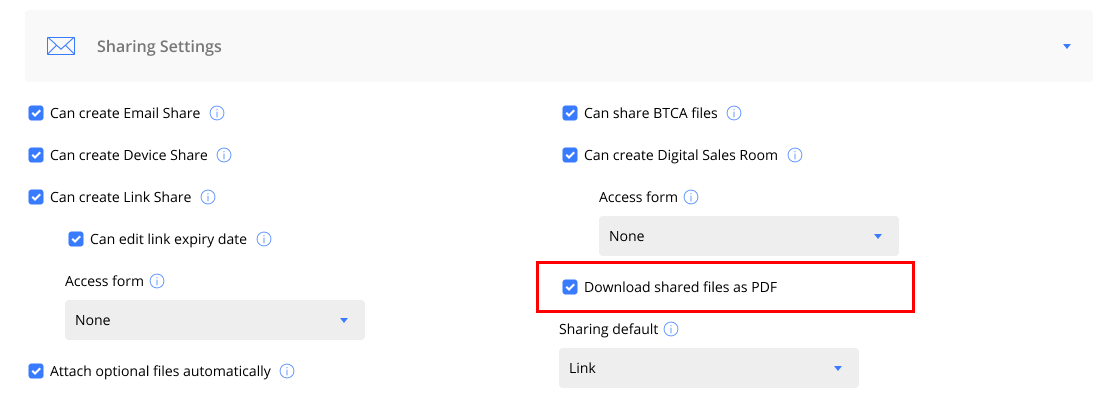The height and width of the screenshot is (413, 1120).
Task: Click info icon under Digital Sales Room Access form
Action: click(691, 197)
